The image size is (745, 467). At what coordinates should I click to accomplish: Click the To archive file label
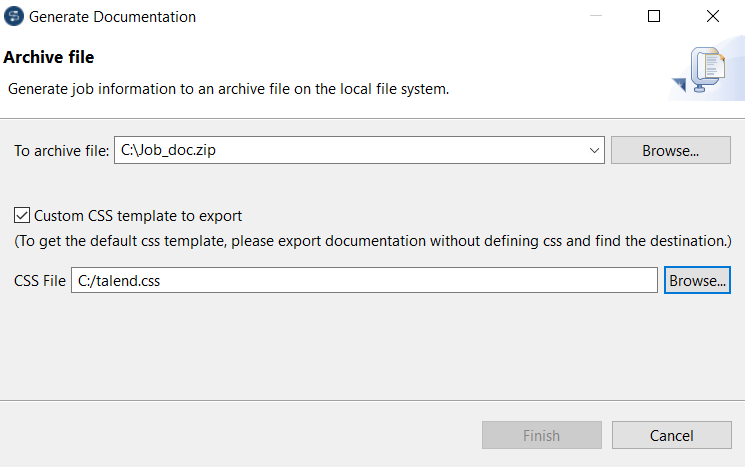coord(60,151)
